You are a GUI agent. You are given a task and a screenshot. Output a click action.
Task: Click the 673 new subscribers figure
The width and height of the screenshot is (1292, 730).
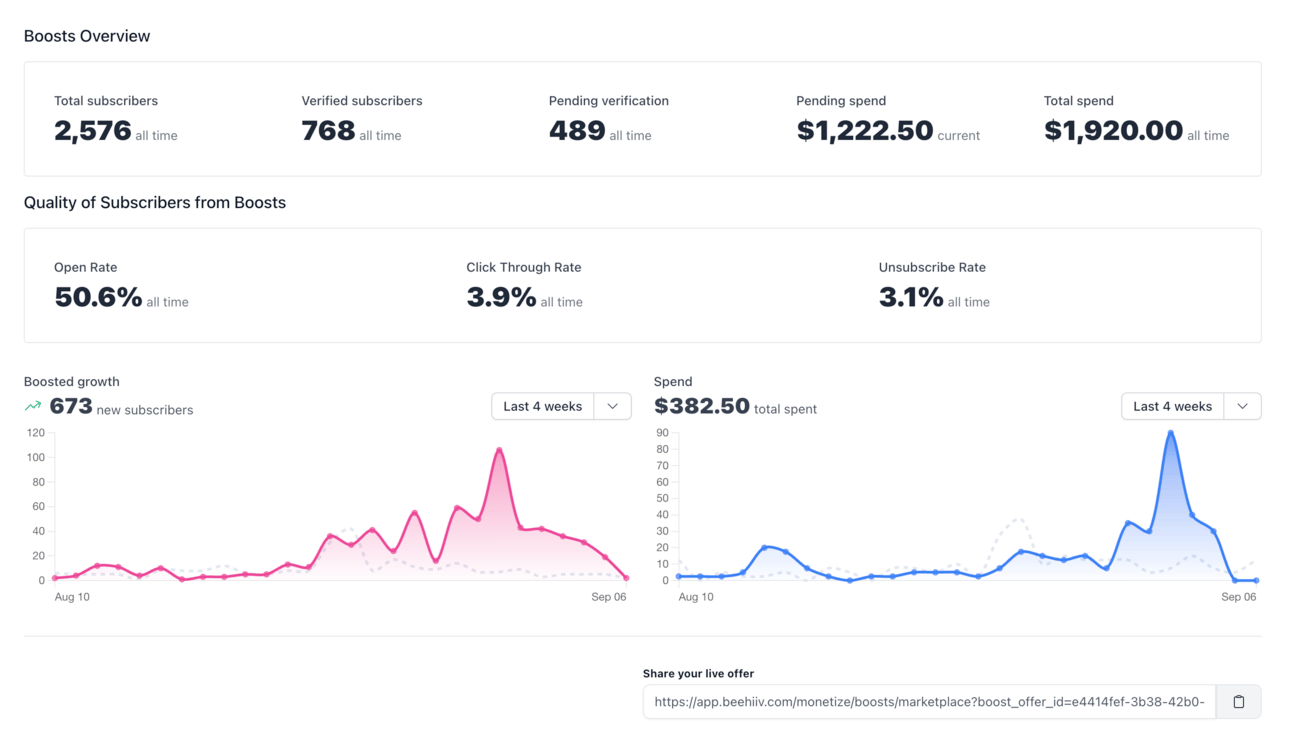[x=71, y=407]
